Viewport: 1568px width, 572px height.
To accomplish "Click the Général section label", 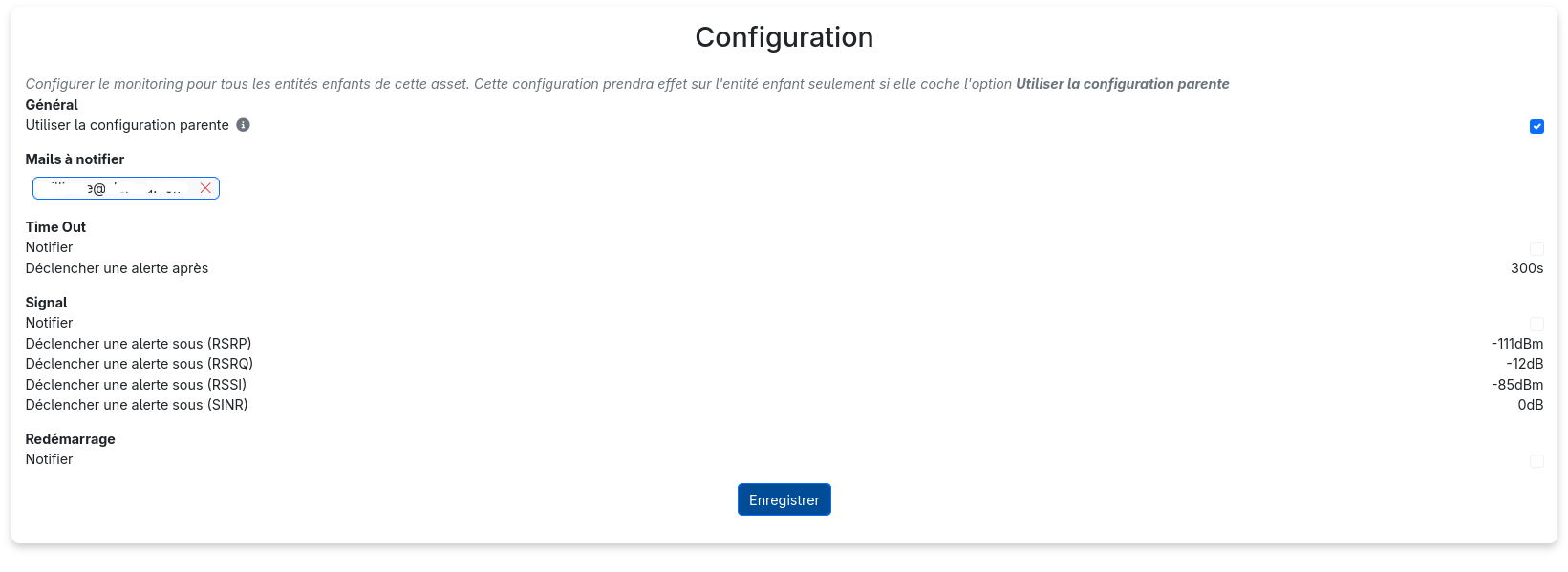I will point(52,105).
